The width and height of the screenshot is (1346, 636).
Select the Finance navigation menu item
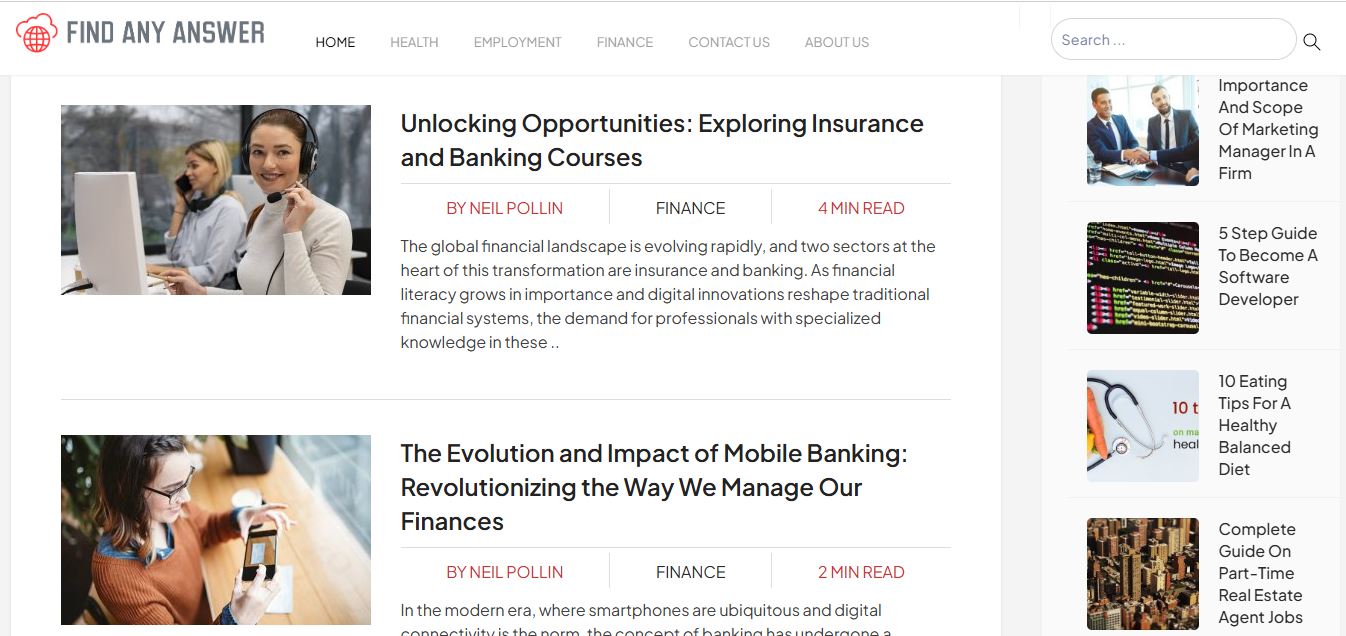point(624,42)
